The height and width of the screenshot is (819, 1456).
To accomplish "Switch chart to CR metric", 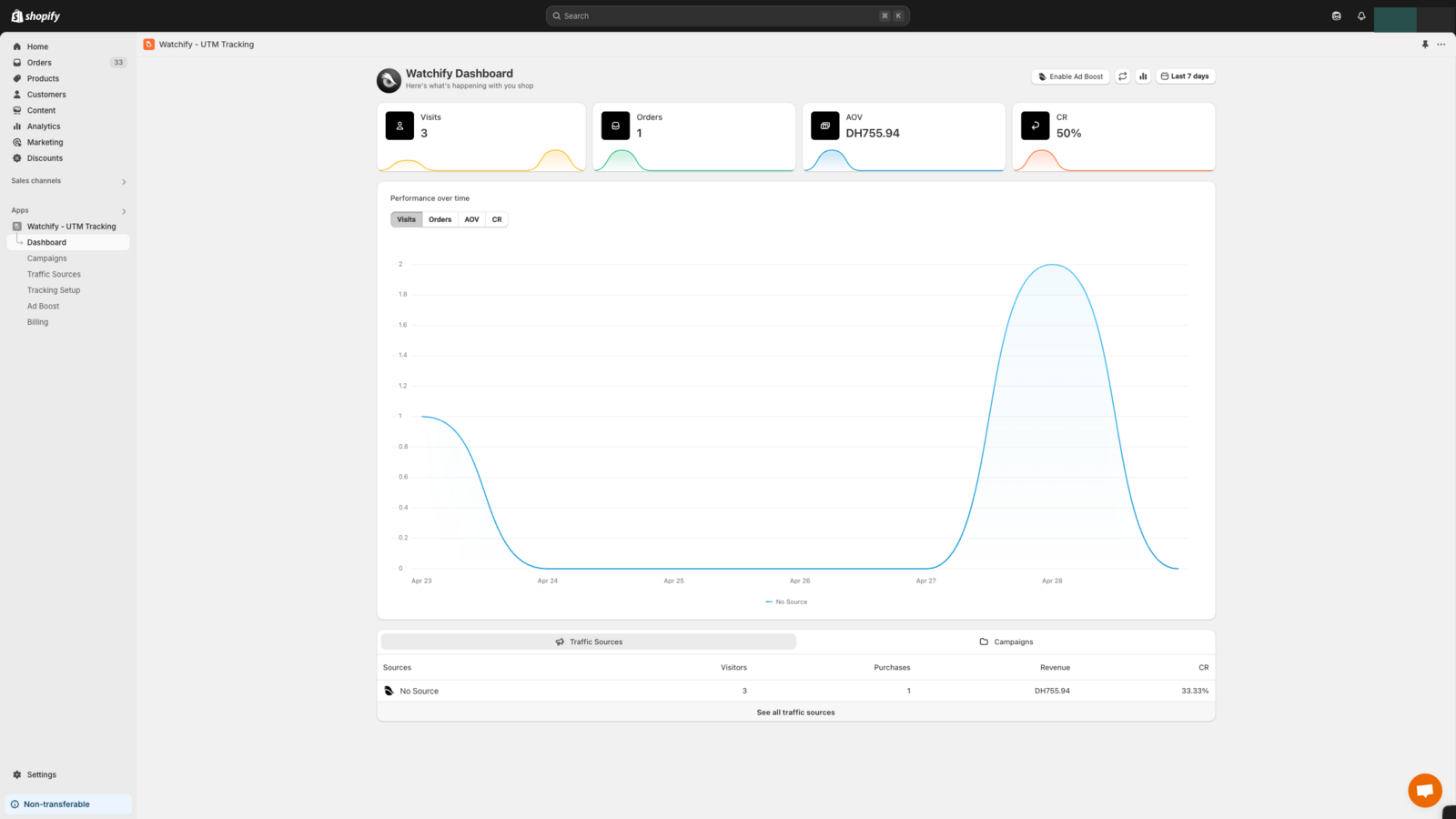I will [x=497, y=219].
